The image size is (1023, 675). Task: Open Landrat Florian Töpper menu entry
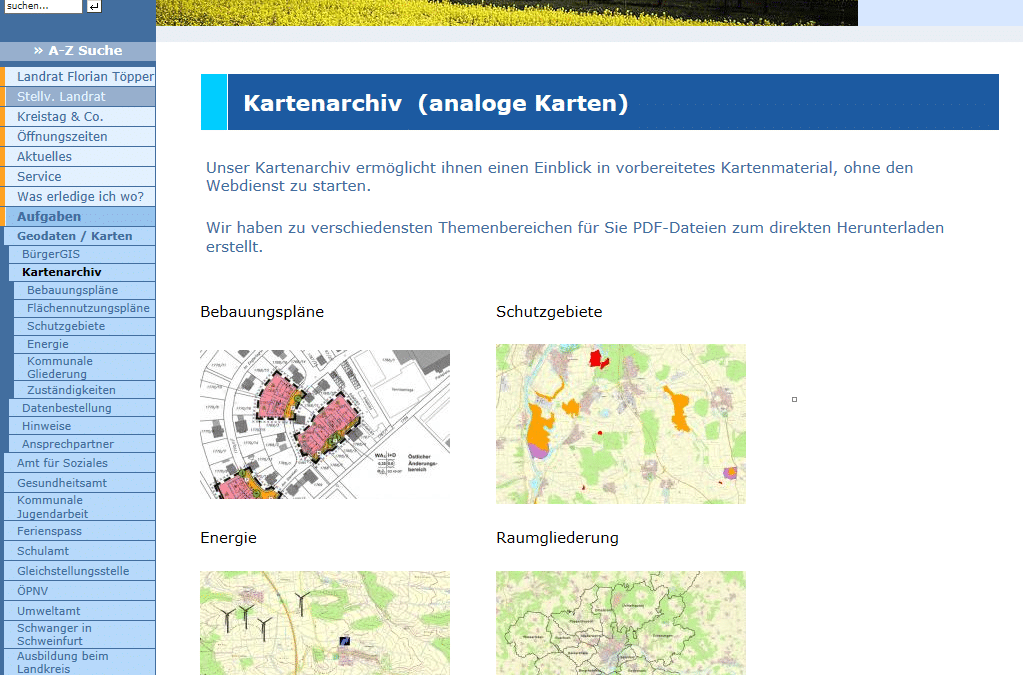(80, 76)
